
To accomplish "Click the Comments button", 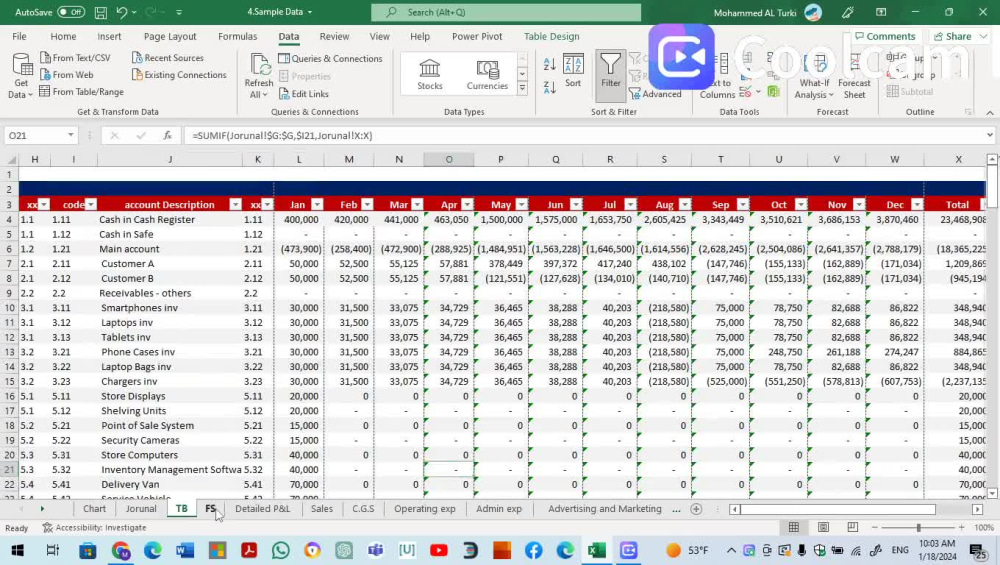I will click(x=885, y=36).
